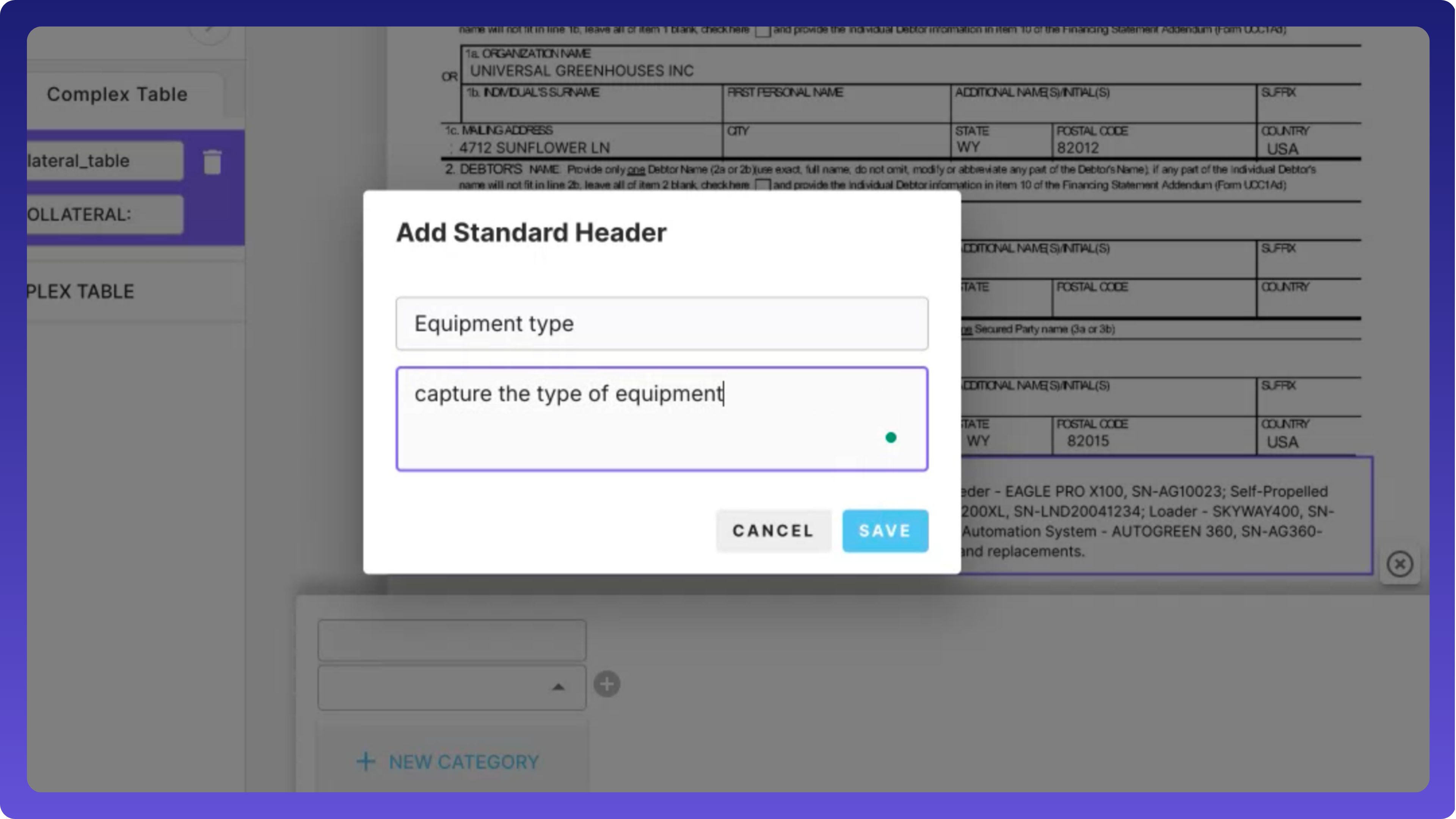Expand the PLEX TABLE section in sidebar

click(x=80, y=291)
